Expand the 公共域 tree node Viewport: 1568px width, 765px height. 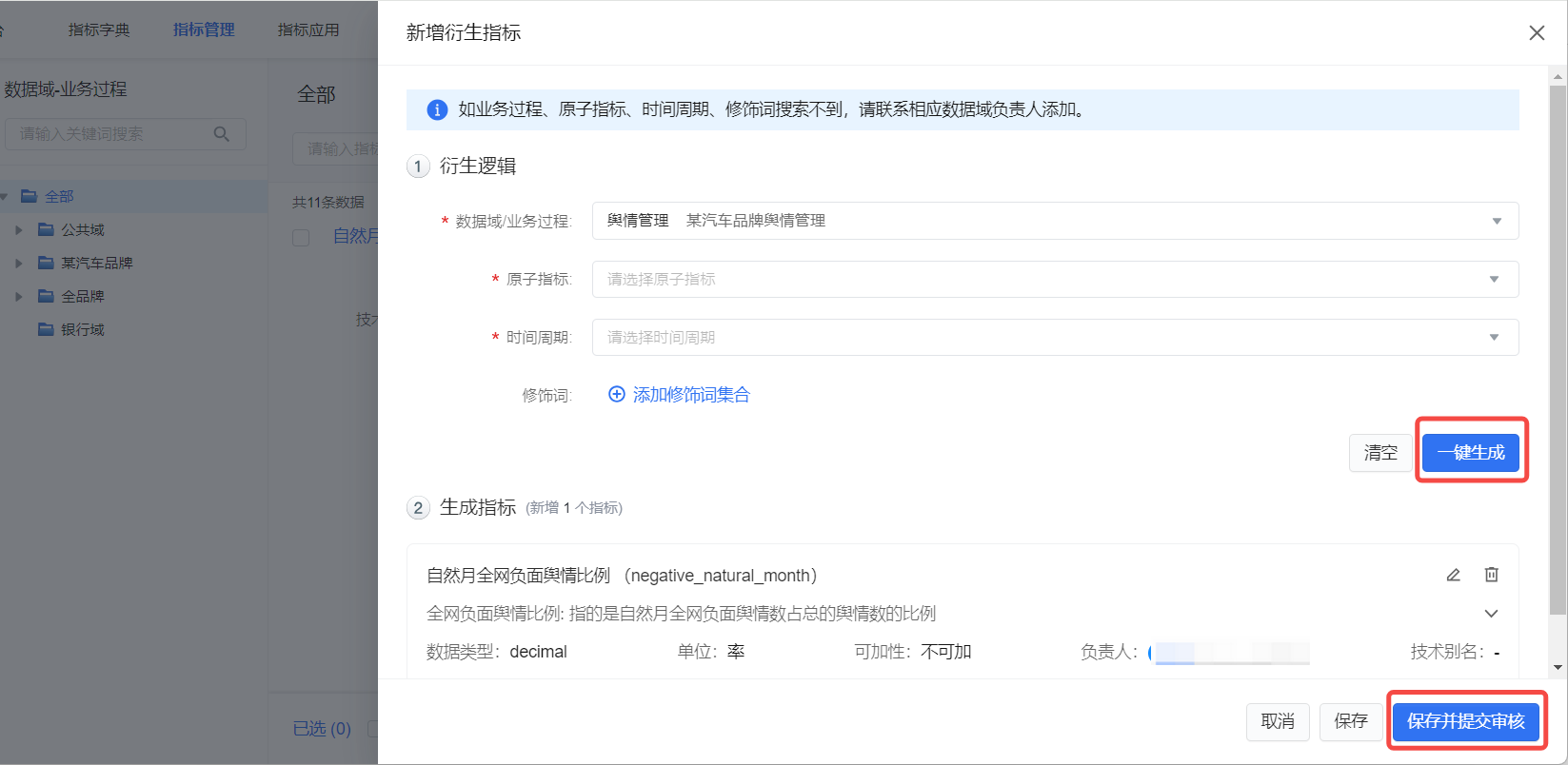coord(18,229)
